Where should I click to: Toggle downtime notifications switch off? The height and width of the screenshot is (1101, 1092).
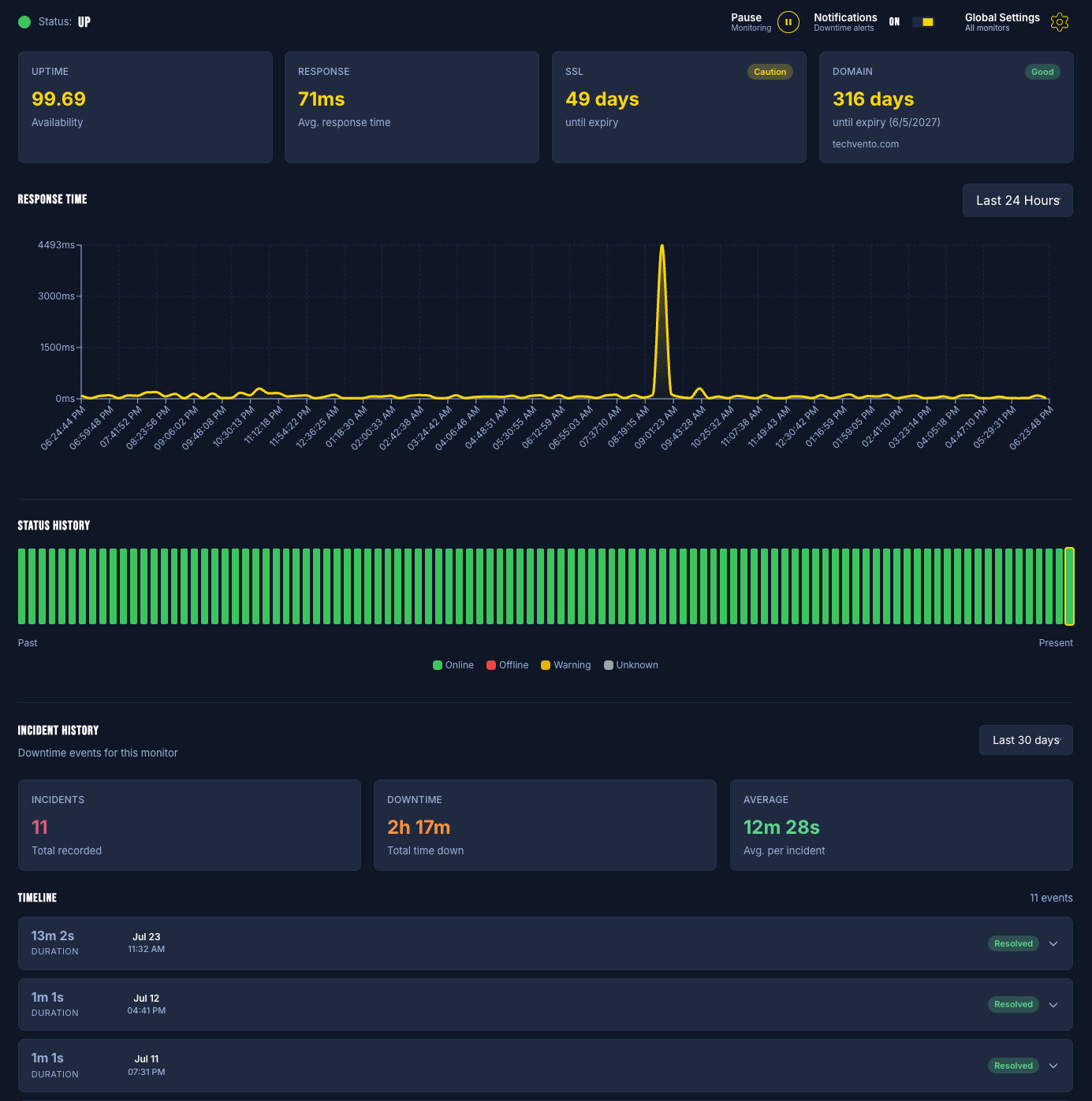pyautogui.click(x=923, y=22)
